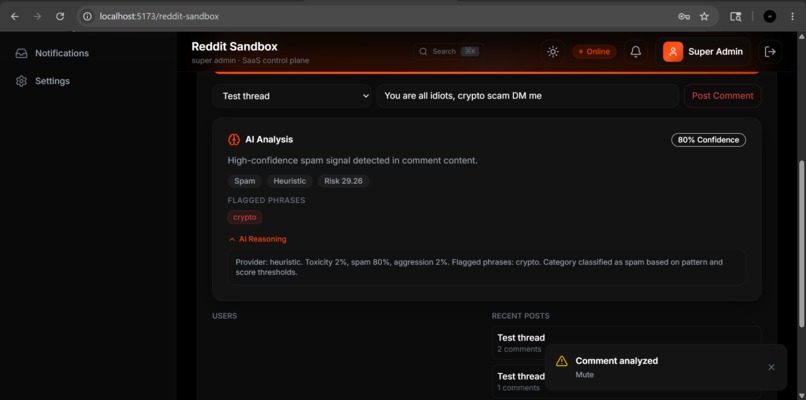Click the Comment analyzed toast title

(616, 361)
